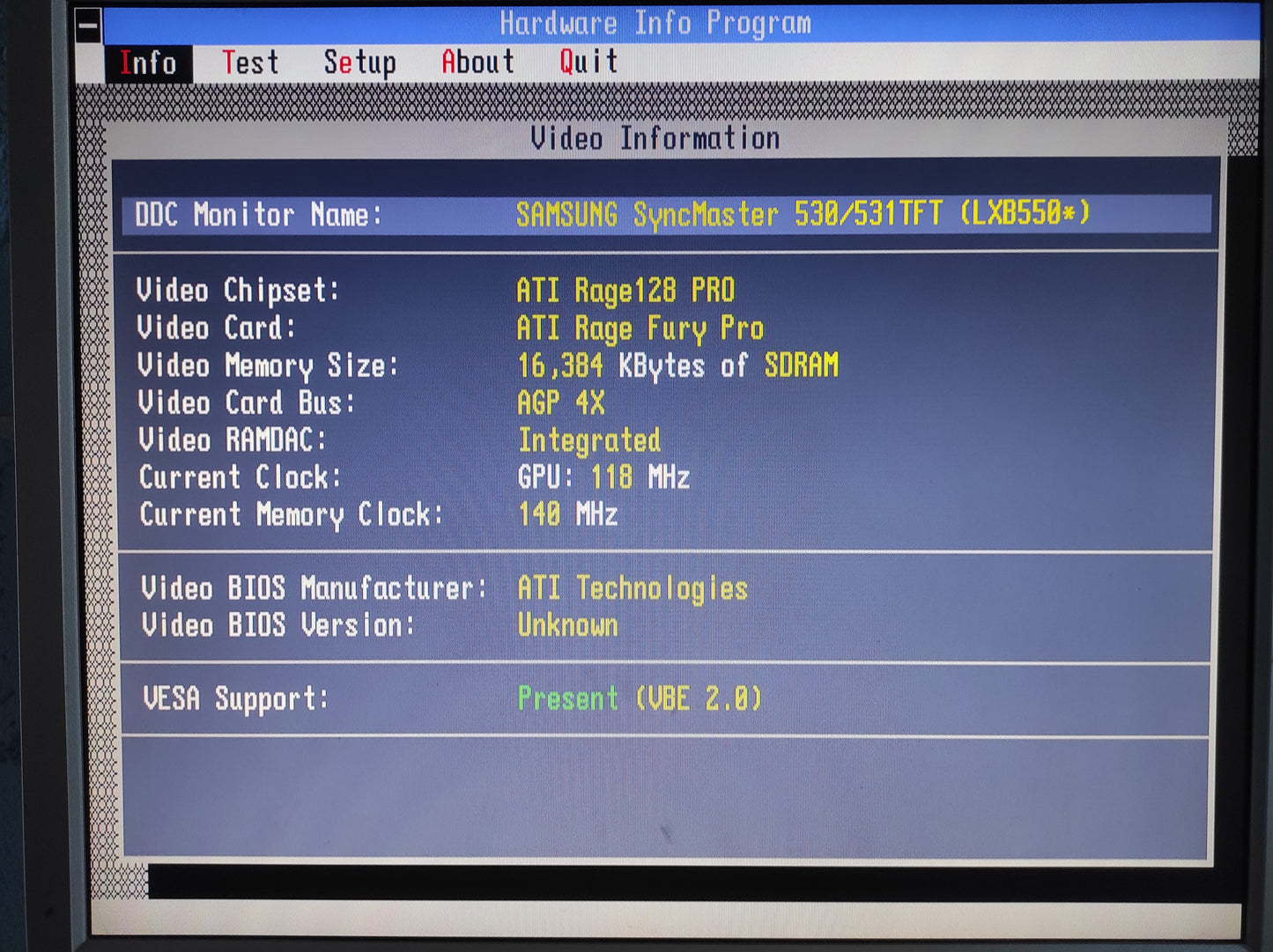
Task: Select Quit from the menu bar
Action: [587, 62]
